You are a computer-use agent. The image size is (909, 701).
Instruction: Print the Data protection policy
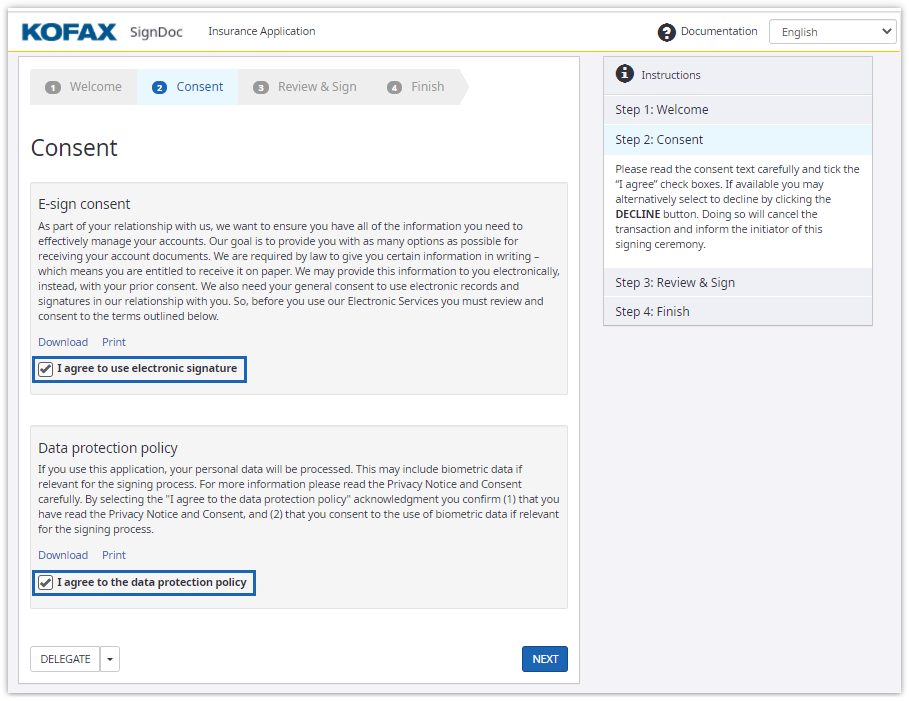[114, 555]
